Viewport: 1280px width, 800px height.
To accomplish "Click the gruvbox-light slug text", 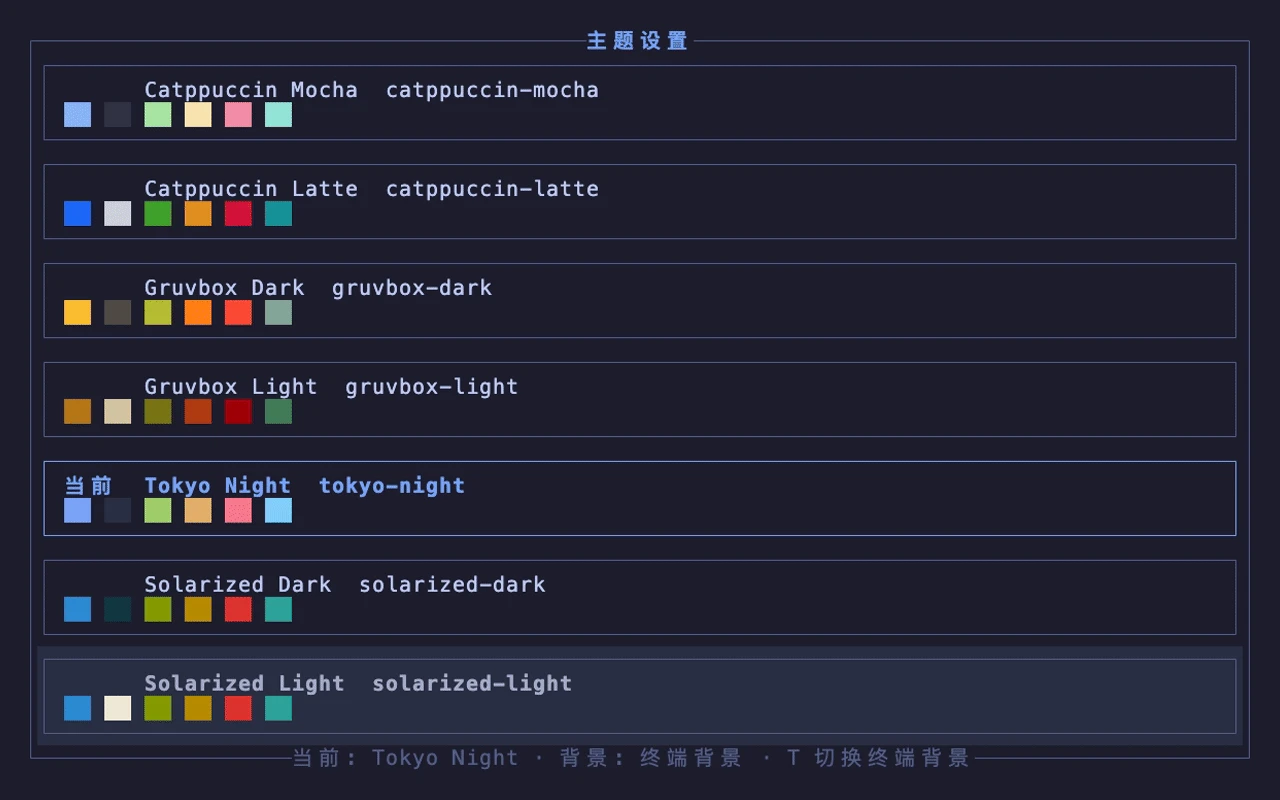I will point(432,387).
